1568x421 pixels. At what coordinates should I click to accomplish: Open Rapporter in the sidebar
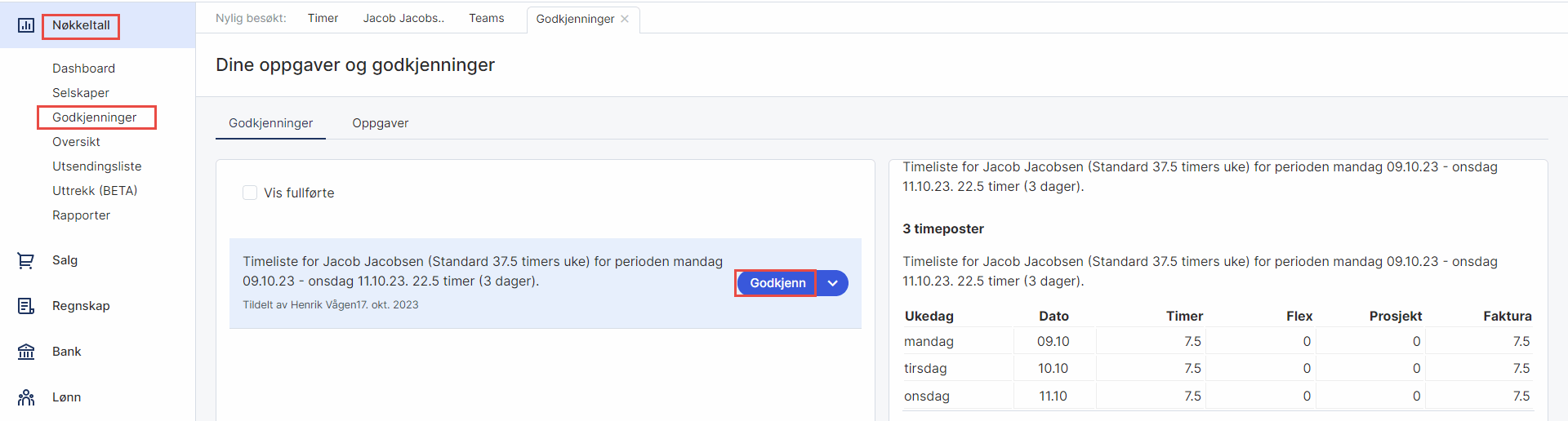click(x=81, y=215)
